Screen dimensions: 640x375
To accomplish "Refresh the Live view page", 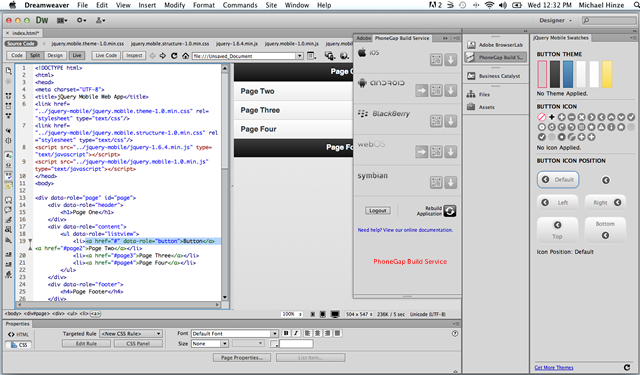I will point(174,55).
